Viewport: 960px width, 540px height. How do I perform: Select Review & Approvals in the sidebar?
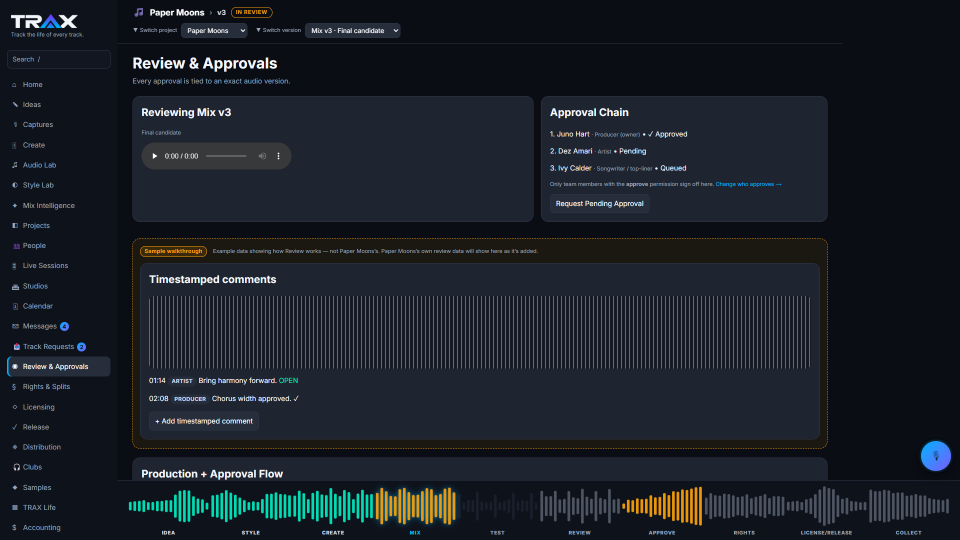coord(59,367)
